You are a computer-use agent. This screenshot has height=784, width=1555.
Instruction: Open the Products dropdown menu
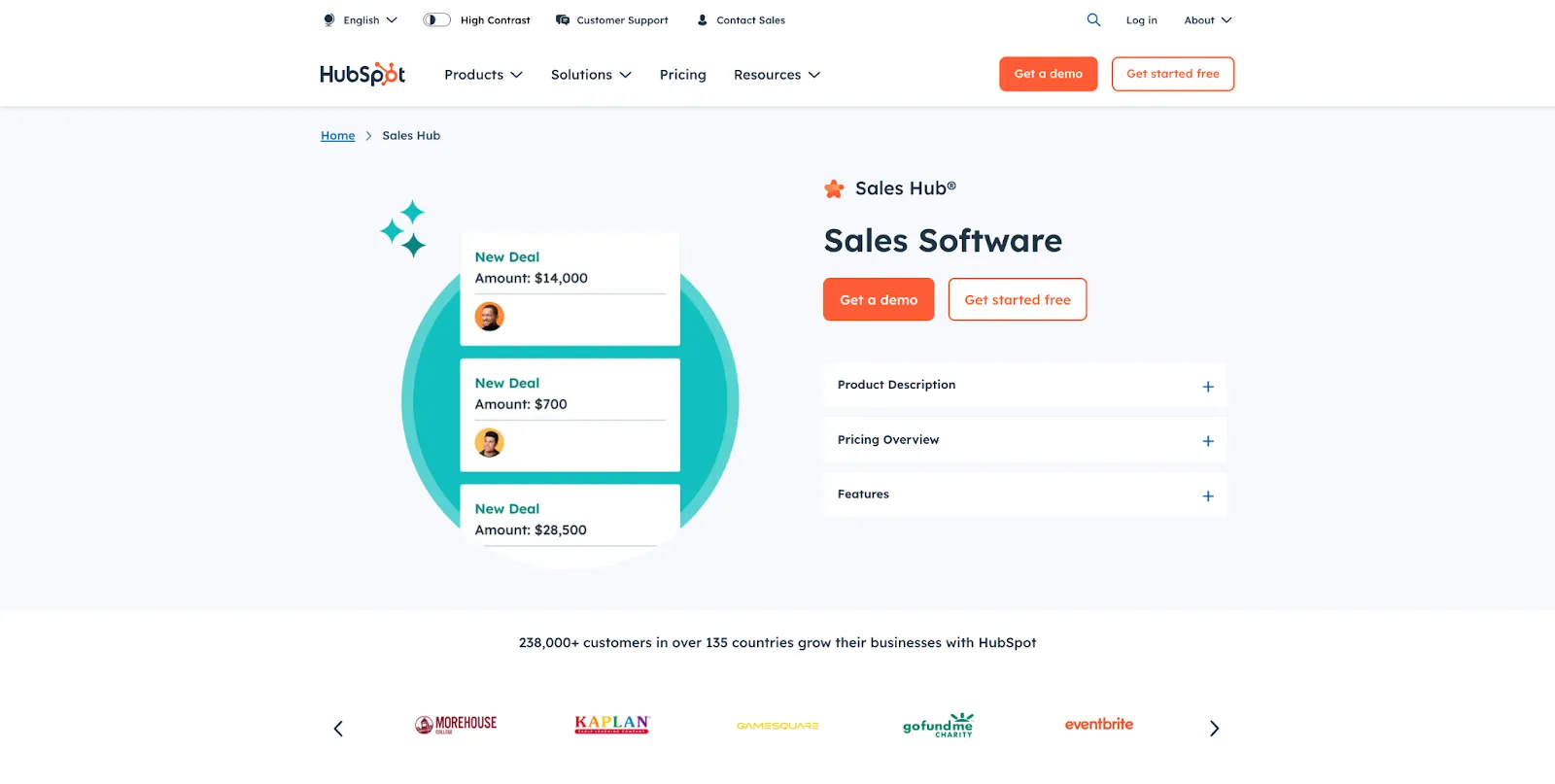(482, 74)
